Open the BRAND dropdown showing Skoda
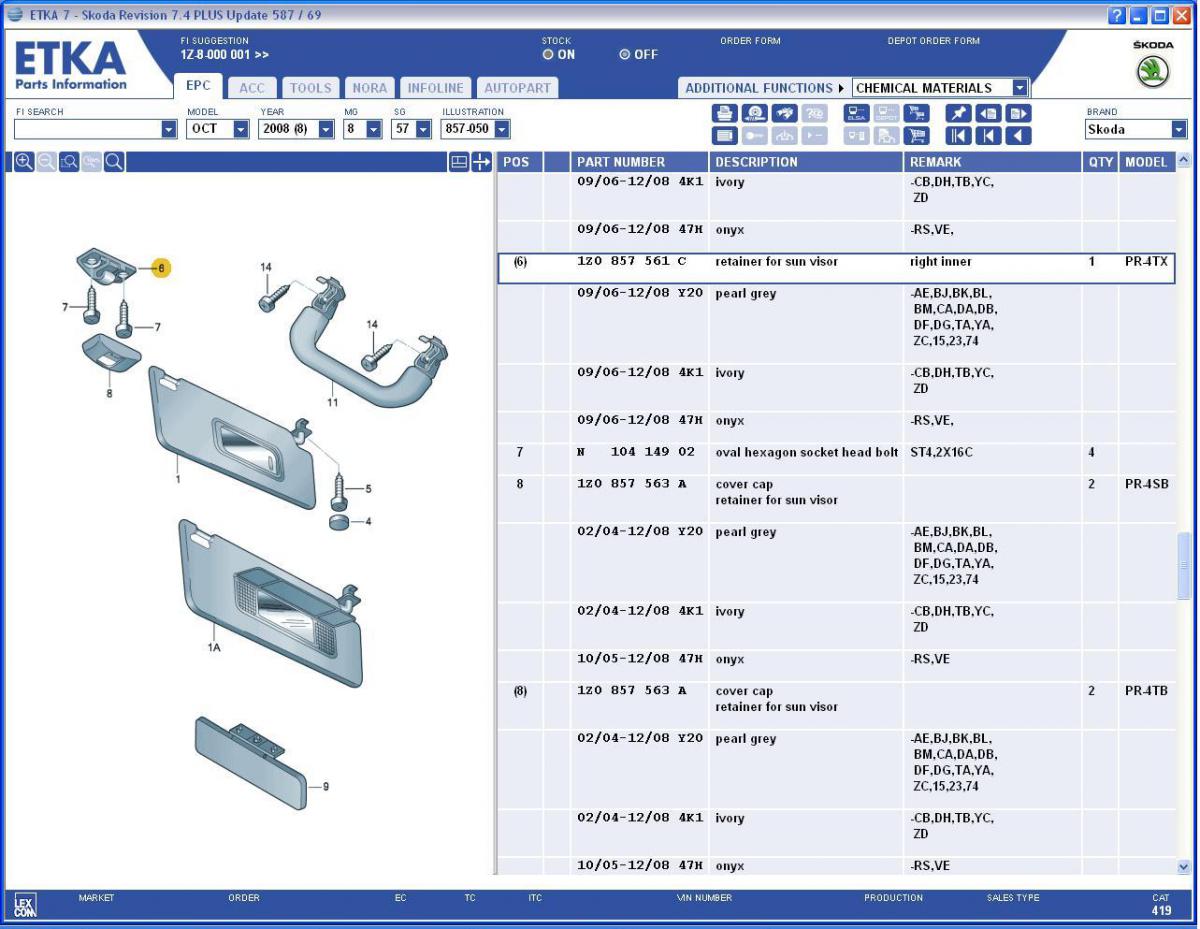The image size is (1200, 929). point(1178,129)
